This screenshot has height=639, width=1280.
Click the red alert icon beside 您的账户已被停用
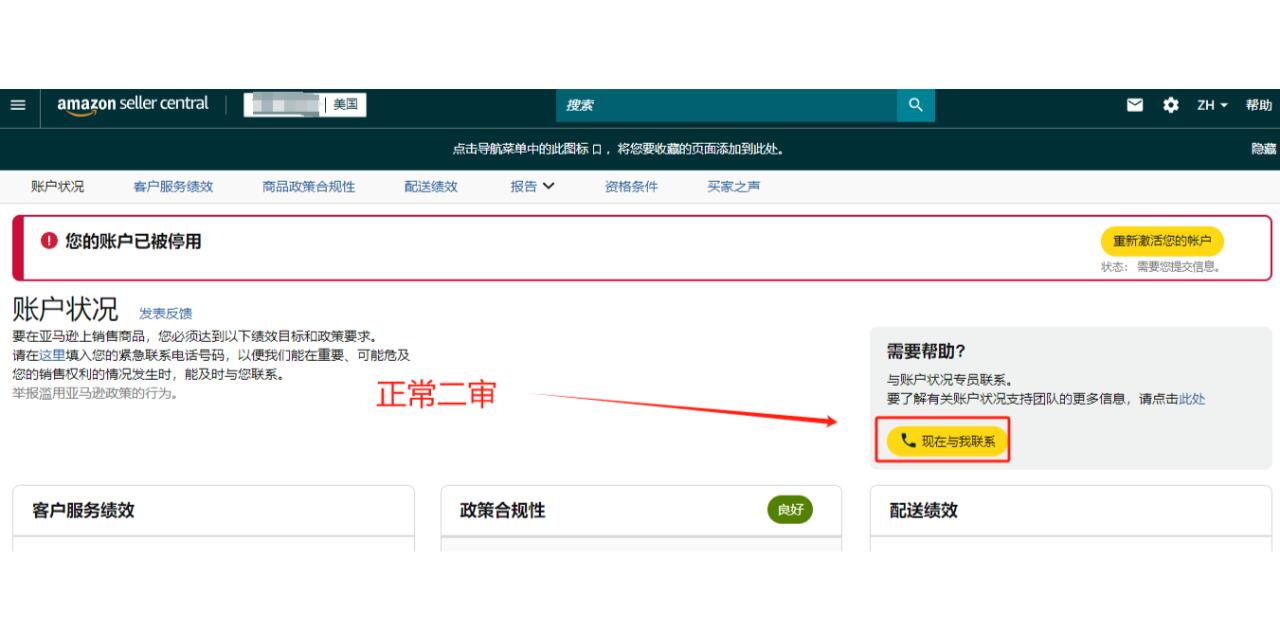point(49,241)
